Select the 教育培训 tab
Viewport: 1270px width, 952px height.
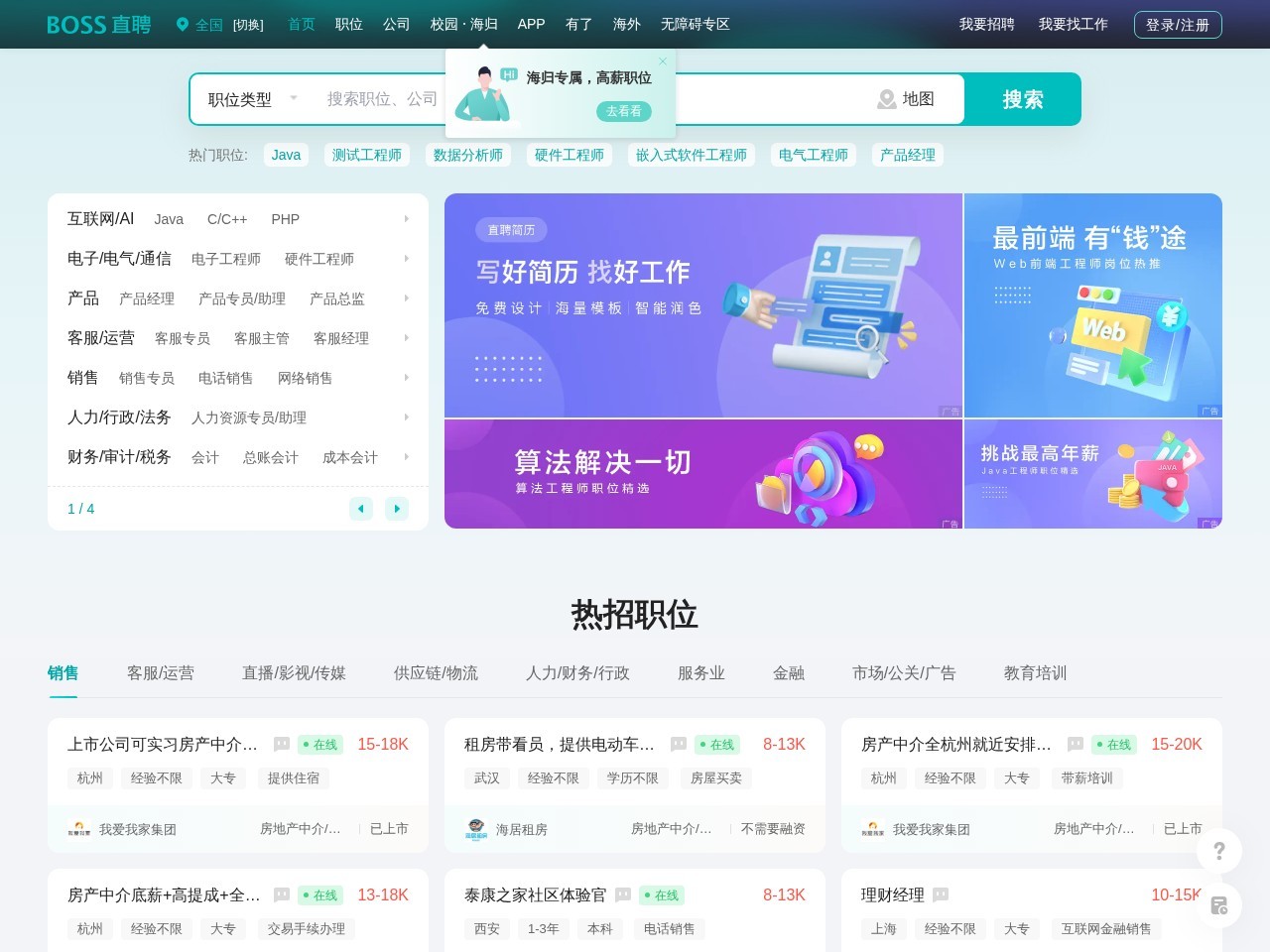pyautogui.click(x=1034, y=673)
